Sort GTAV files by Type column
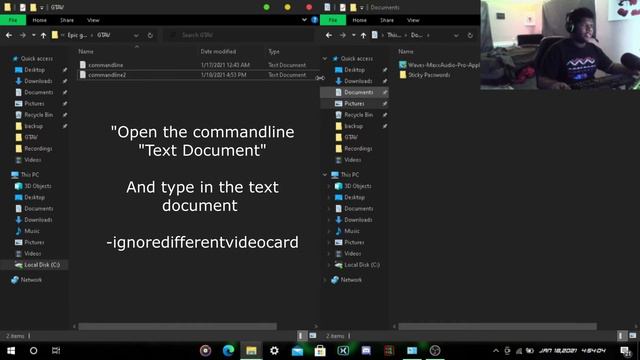 click(274, 51)
